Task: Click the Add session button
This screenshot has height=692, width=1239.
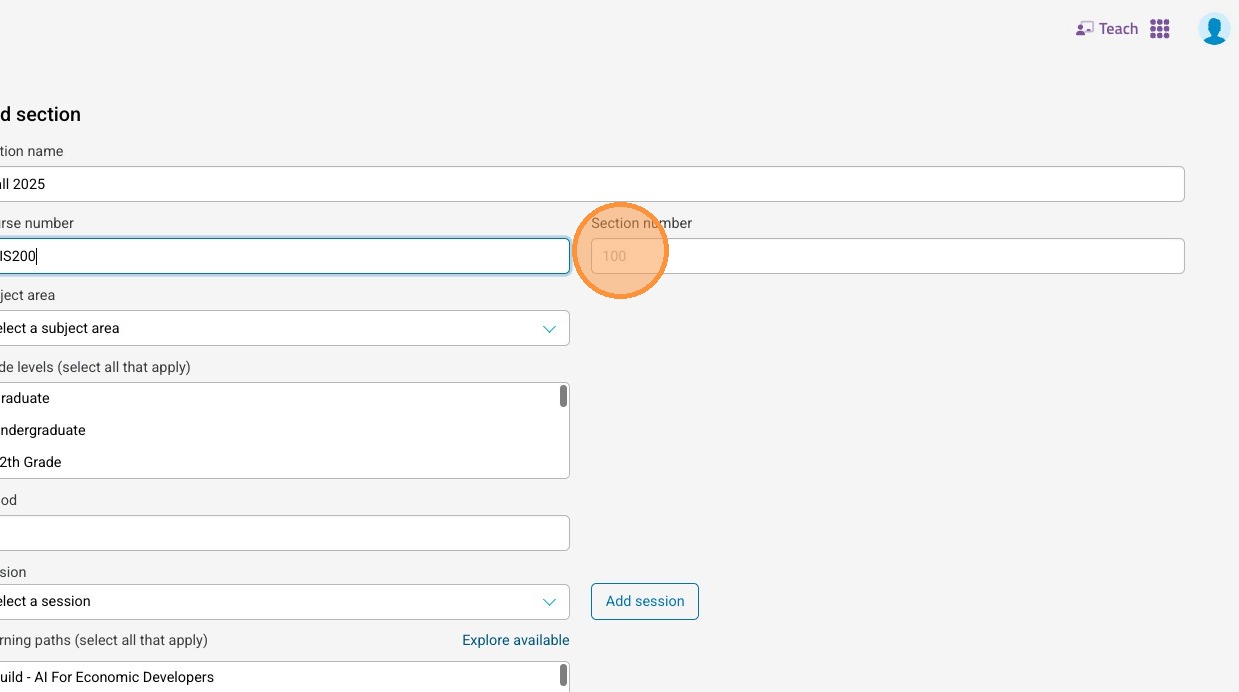Action: pos(645,601)
